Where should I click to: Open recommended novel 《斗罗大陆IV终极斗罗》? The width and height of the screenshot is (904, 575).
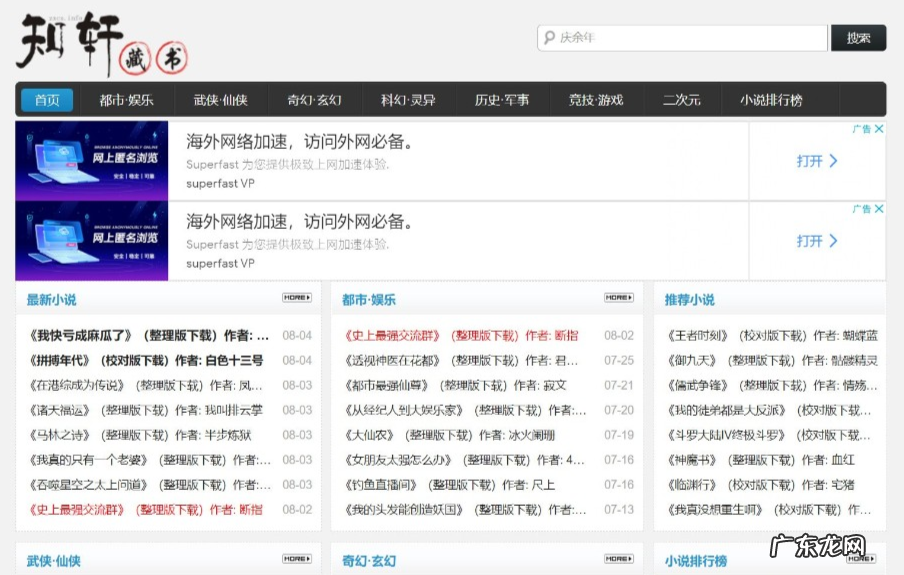coord(769,435)
